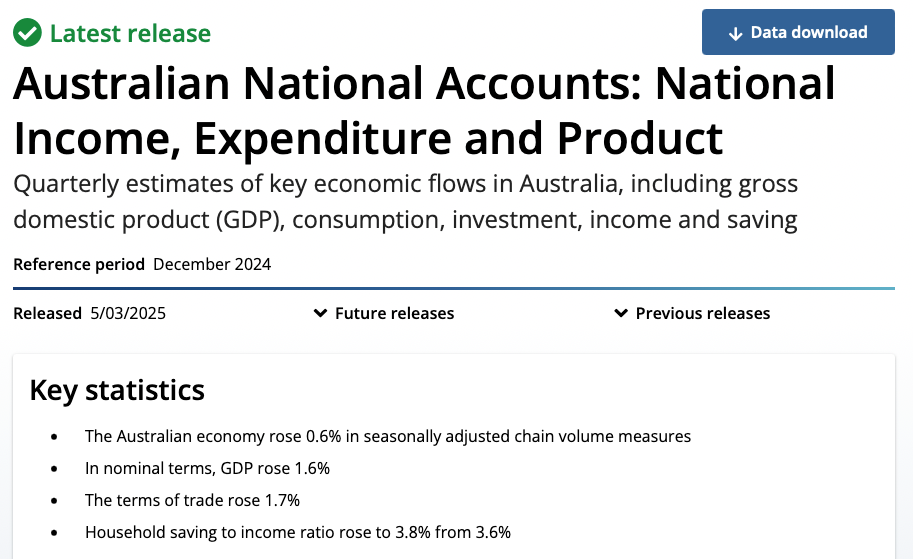The width and height of the screenshot is (913, 559).
Task: Click the Income, Expenditure and Product title line
Action: (368, 139)
